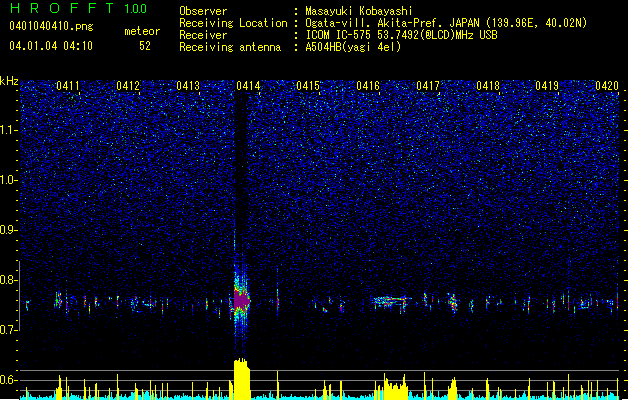The image size is (629, 400).
Task: Click the 0.8 kHz axis label
Action: tap(9, 280)
